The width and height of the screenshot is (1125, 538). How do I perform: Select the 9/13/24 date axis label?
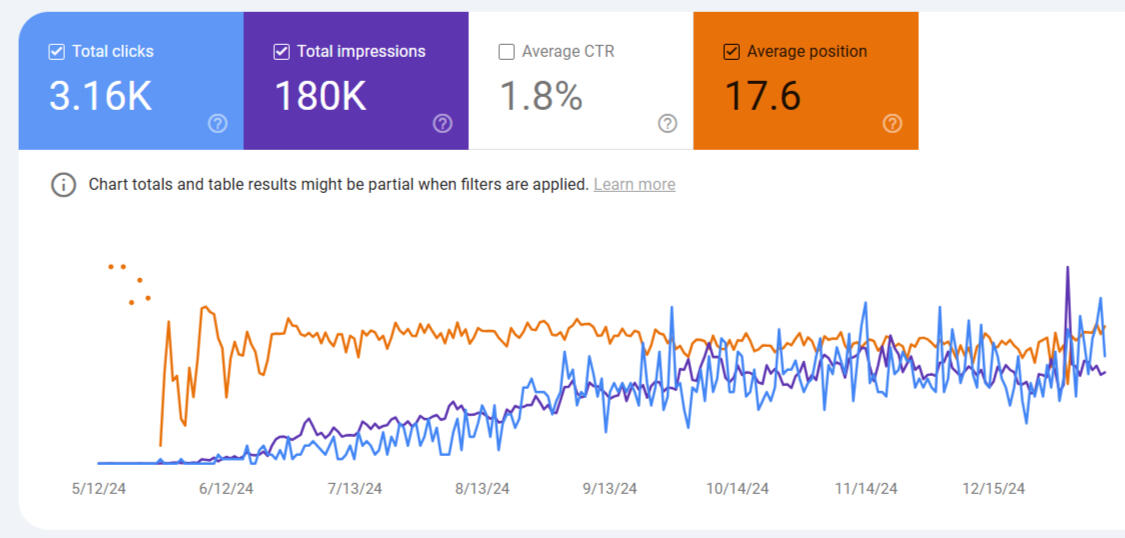pos(610,489)
